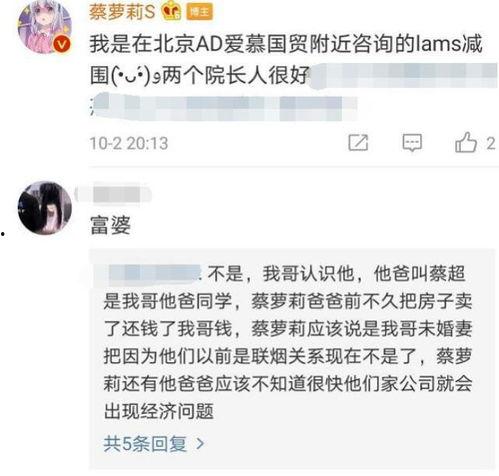Tap blurred username above 富婆 comment
This screenshot has height=476, width=499.
[113, 194]
